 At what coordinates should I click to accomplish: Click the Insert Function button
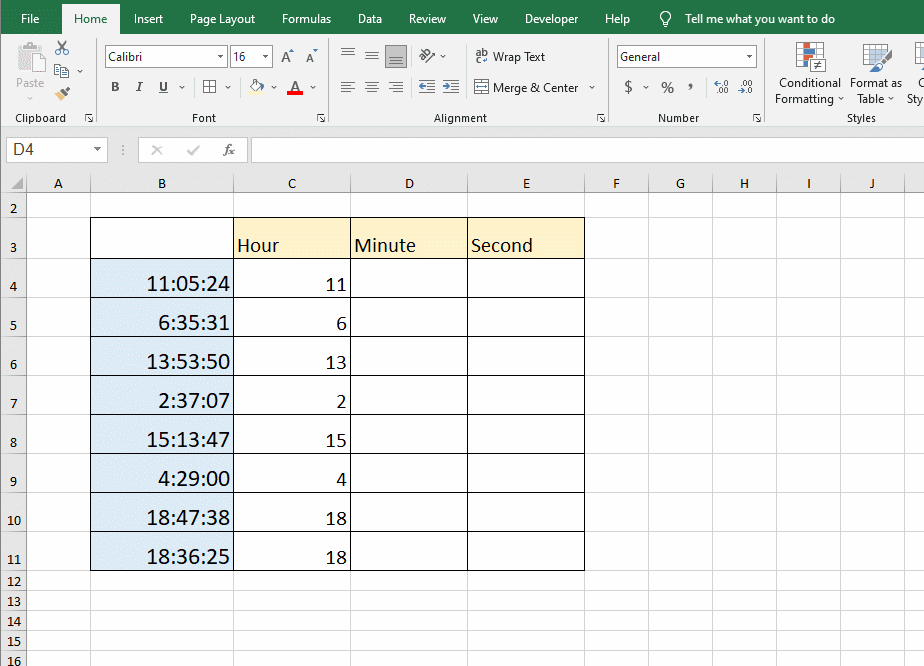(229, 149)
